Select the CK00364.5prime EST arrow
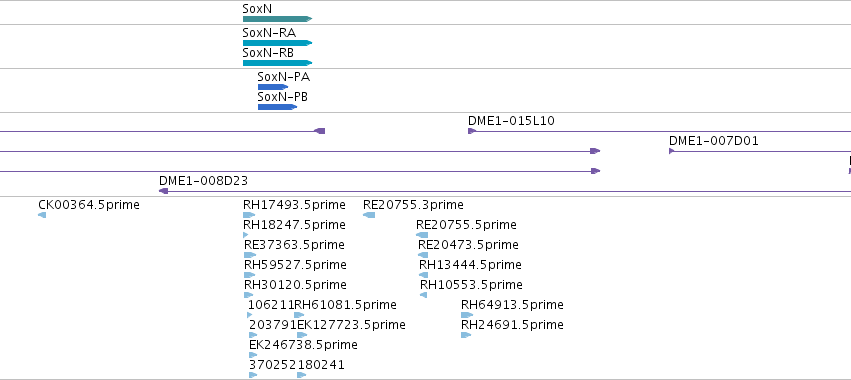851x380 pixels. (x=42, y=215)
